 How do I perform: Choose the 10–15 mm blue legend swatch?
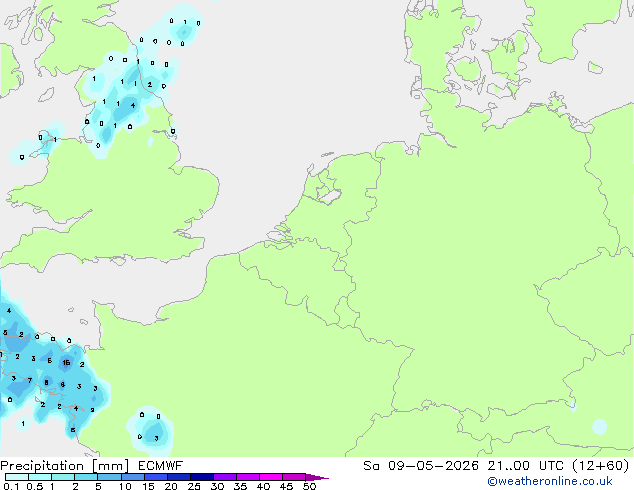coord(132,477)
